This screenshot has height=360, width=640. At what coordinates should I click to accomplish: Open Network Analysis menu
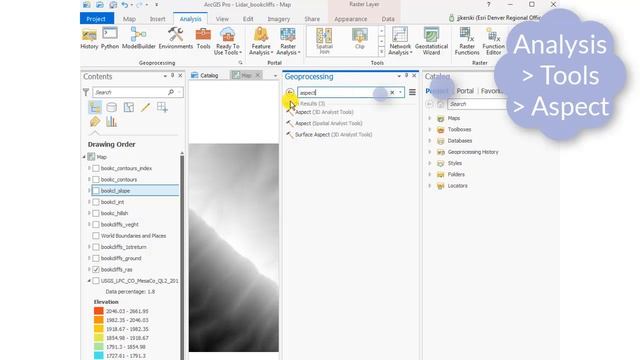(x=400, y=41)
